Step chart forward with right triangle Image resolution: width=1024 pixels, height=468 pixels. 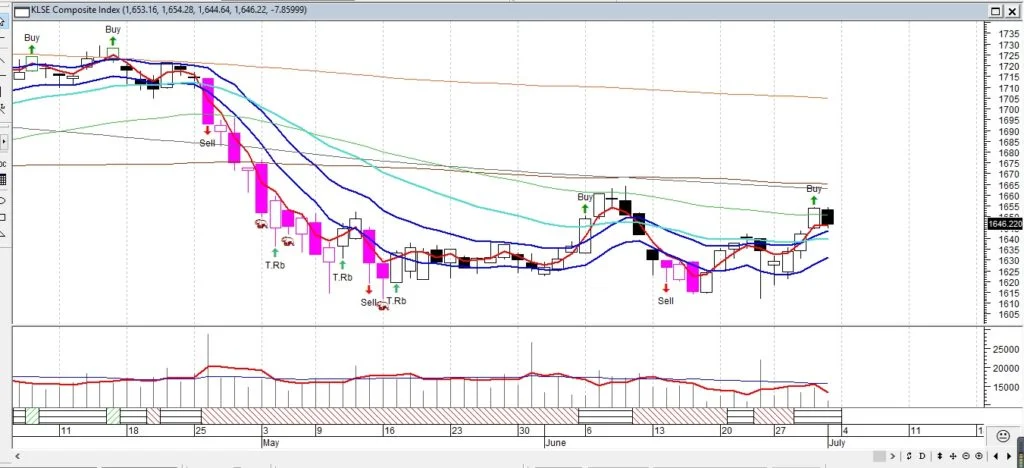click(x=1009, y=456)
